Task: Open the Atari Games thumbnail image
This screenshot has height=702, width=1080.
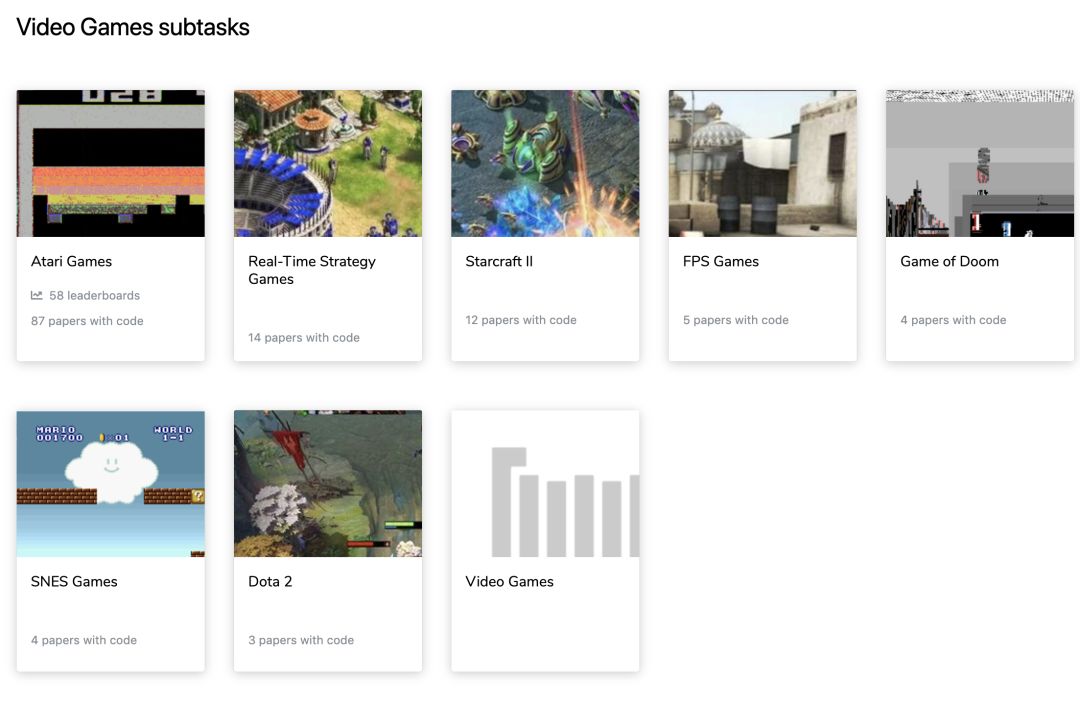Action: pos(111,163)
